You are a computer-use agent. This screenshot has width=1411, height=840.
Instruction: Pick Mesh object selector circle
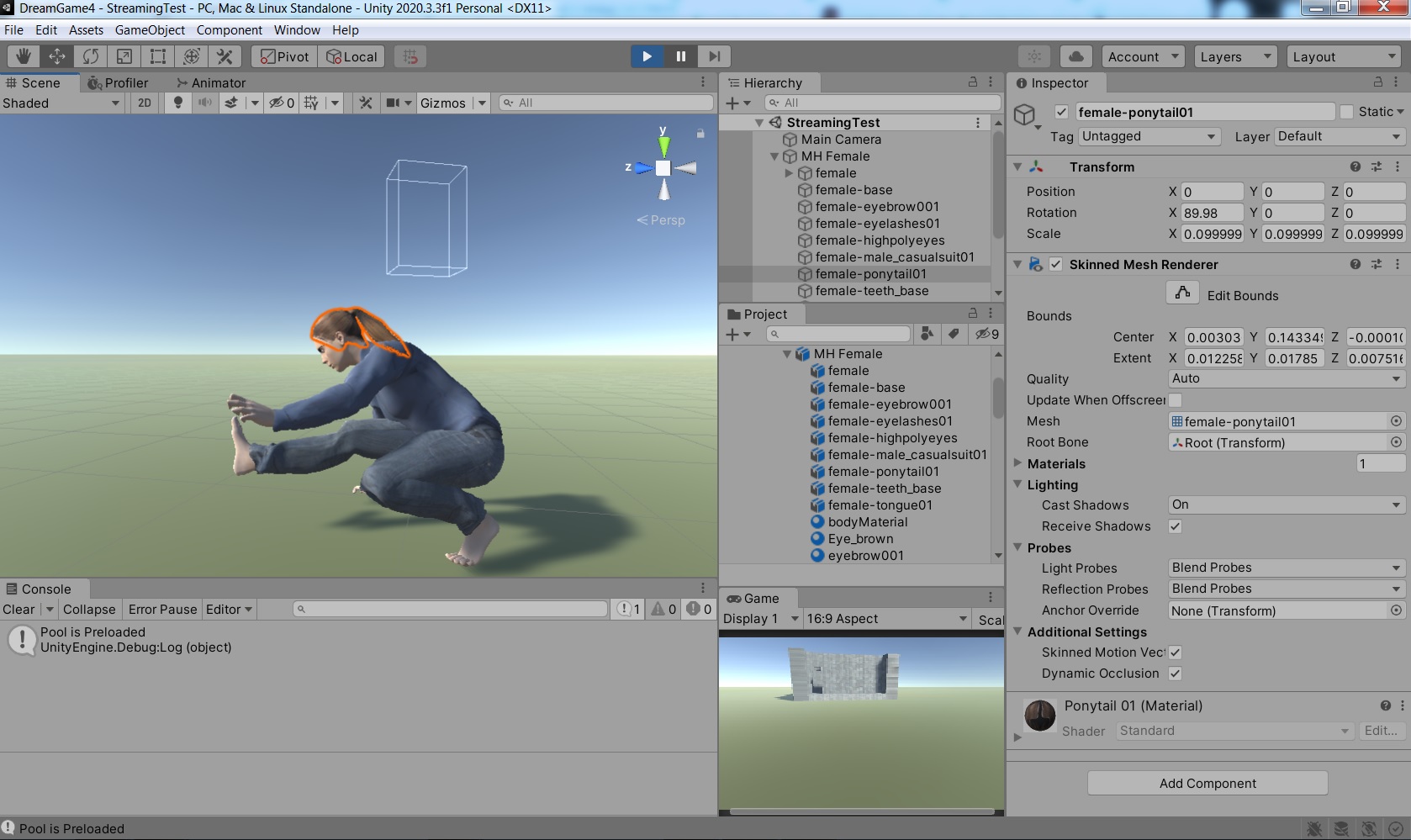click(x=1396, y=421)
